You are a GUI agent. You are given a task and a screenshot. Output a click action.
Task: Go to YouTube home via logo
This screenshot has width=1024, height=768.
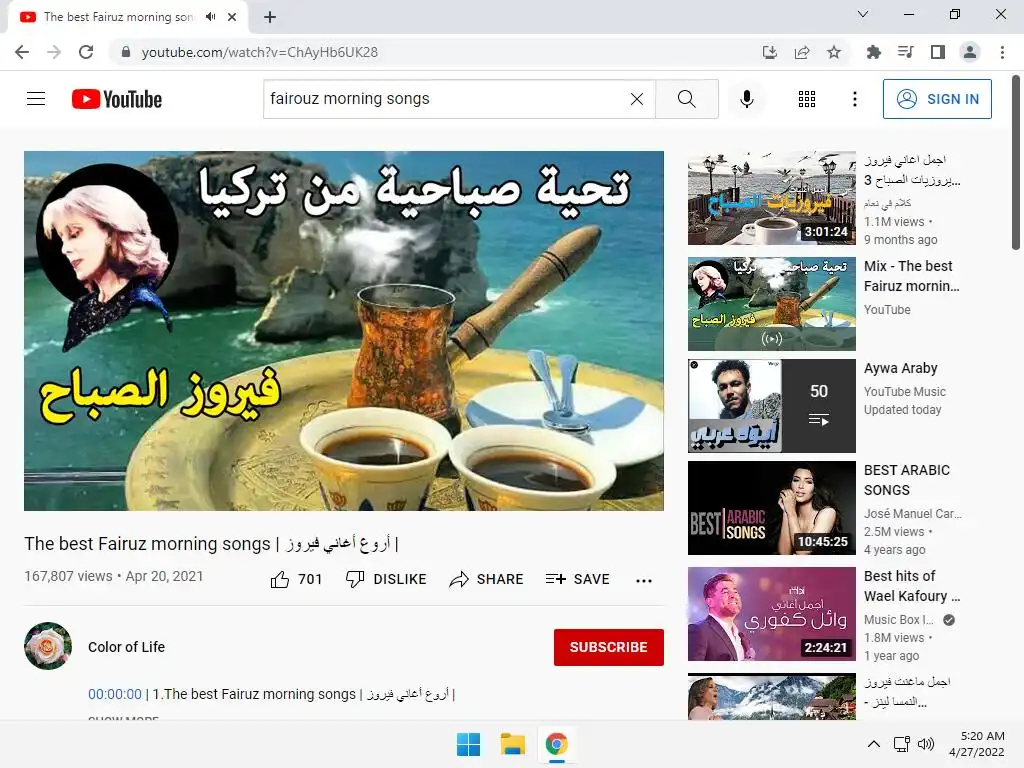pyautogui.click(x=117, y=99)
